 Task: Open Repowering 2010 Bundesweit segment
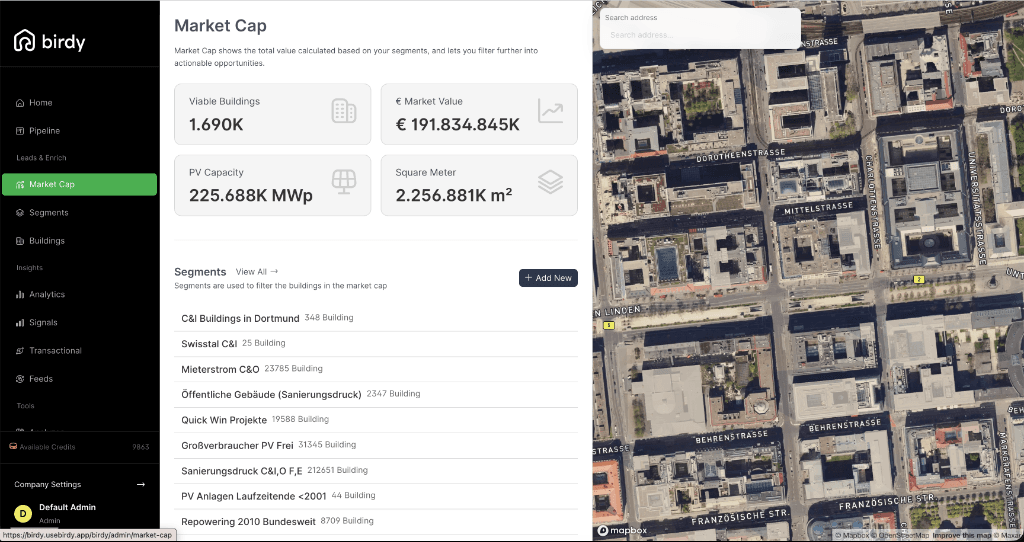point(376,522)
